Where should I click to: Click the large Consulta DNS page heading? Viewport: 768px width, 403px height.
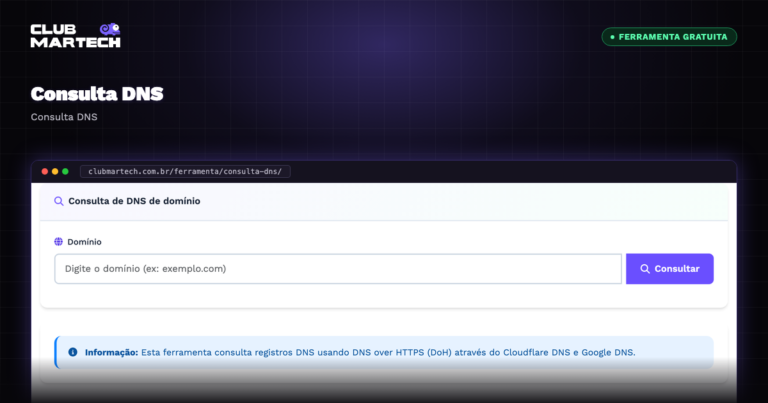(97, 94)
